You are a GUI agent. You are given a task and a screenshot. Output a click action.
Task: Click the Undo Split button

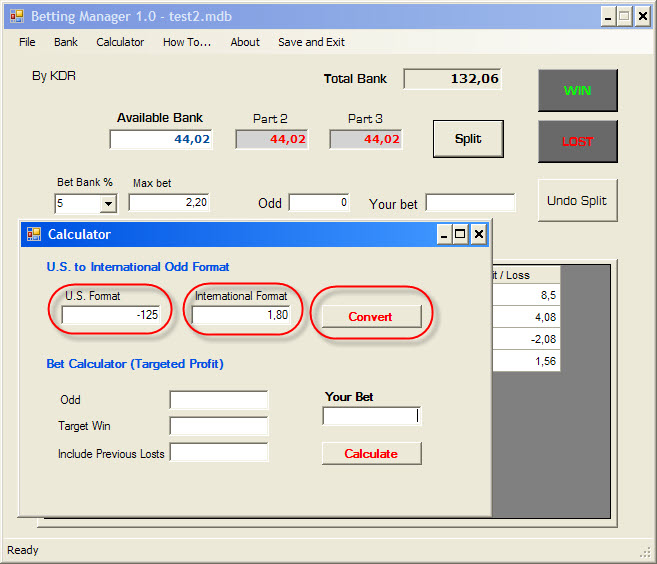point(577,200)
